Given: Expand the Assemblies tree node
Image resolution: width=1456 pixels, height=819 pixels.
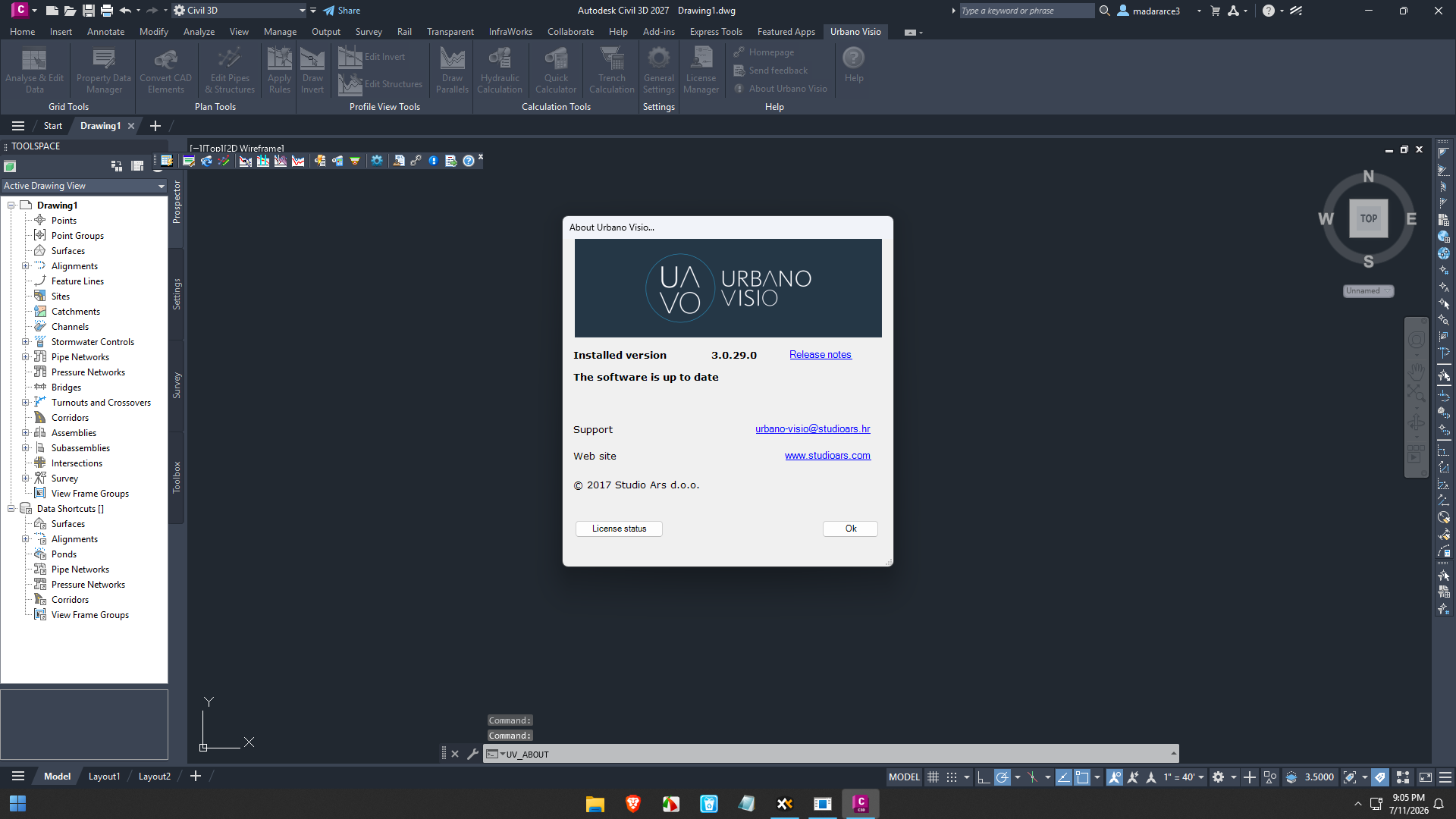Looking at the screenshot, I should (25, 433).
